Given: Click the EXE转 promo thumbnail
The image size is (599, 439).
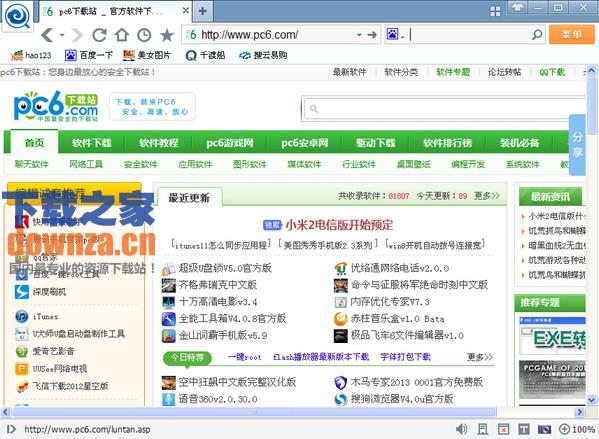Looking at the screenshot, I should click(x=552, y=335).
